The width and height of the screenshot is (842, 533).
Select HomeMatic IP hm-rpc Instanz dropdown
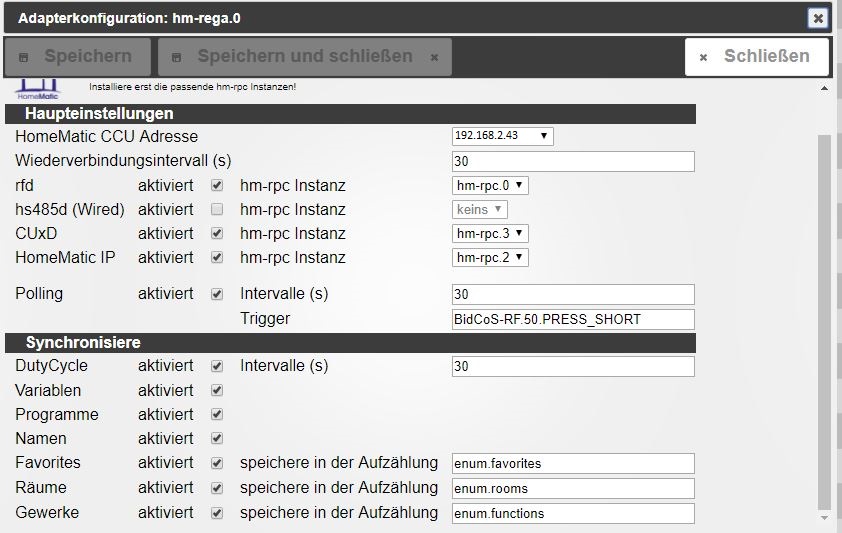click(490, 258)
